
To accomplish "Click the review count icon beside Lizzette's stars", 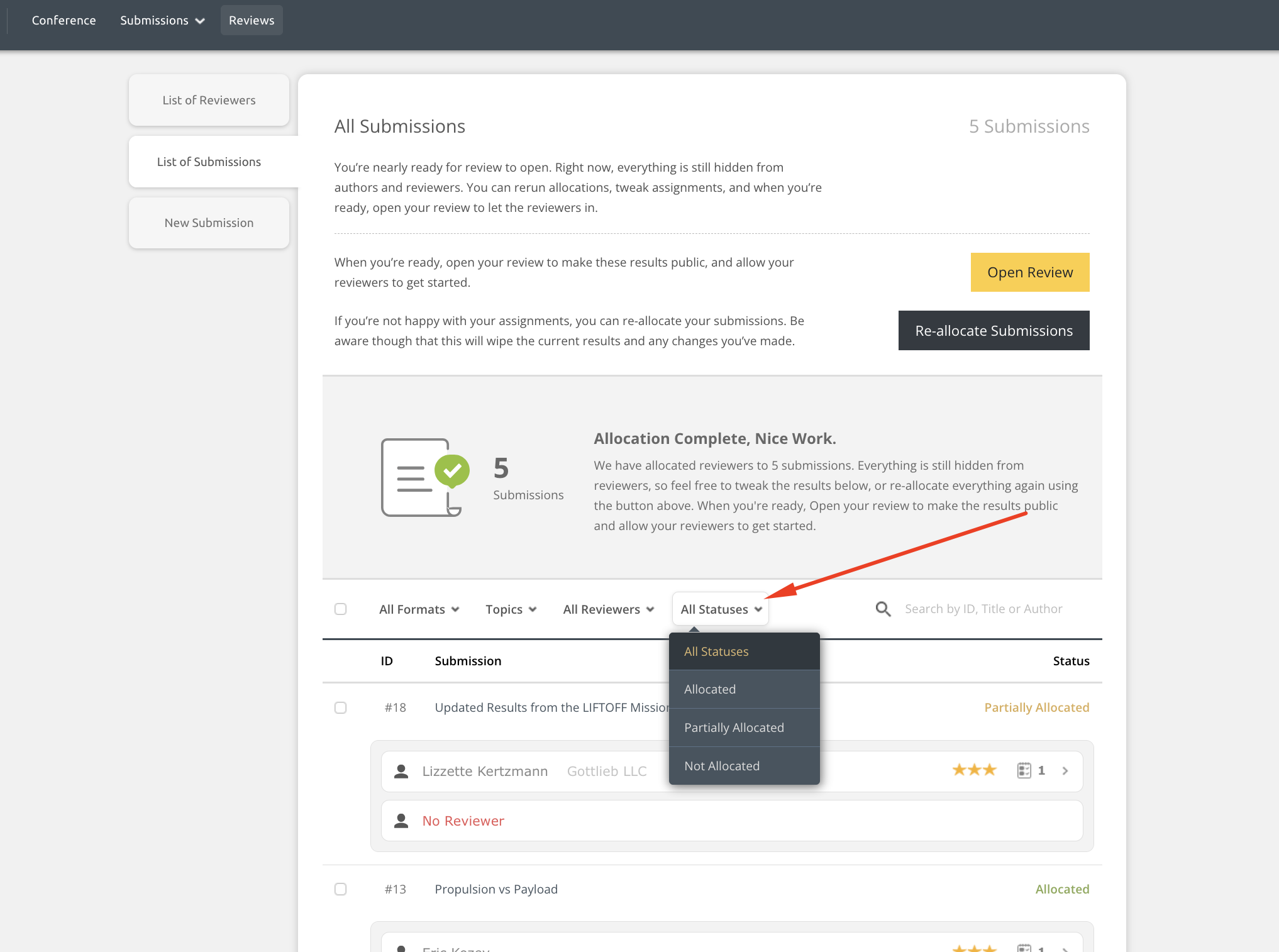I will 1024,770.
